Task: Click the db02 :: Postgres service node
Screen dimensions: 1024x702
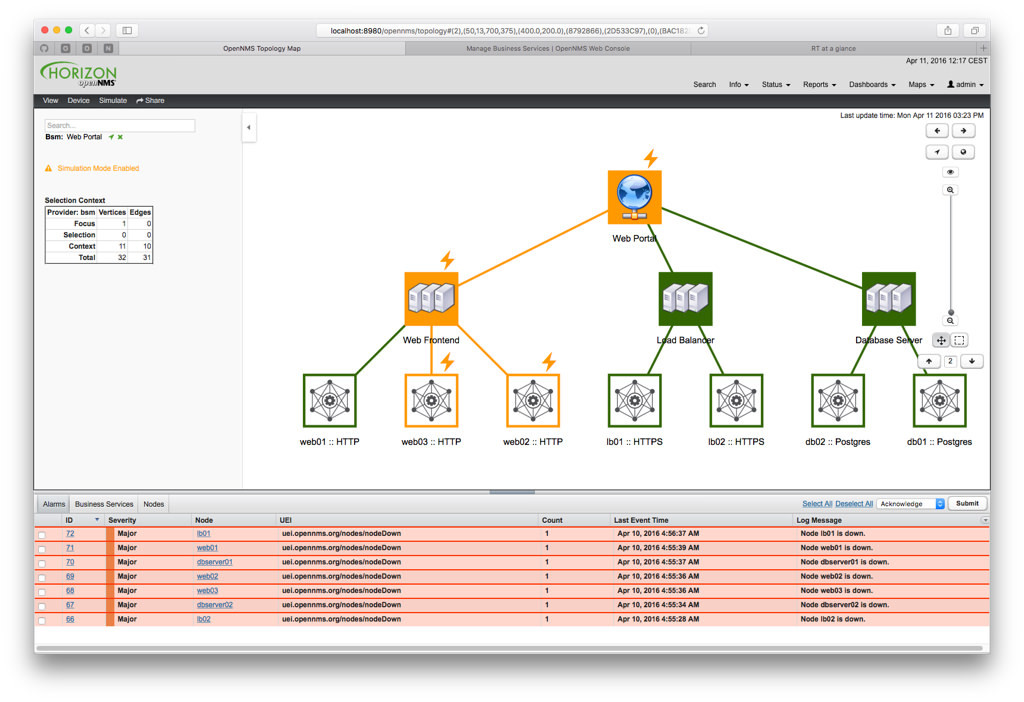Action: tap(838, 400)
